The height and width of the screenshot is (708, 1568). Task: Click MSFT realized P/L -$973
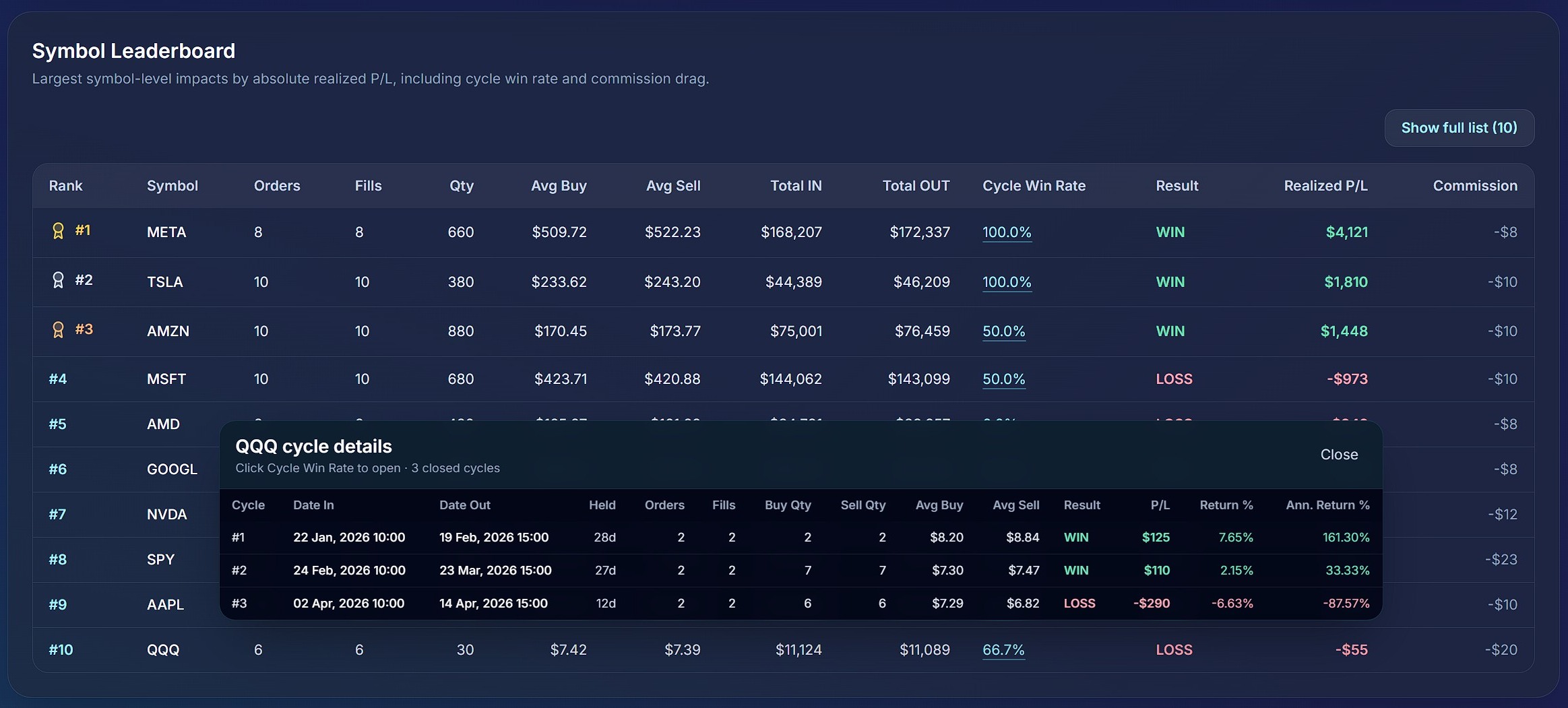click(1347, 379)
